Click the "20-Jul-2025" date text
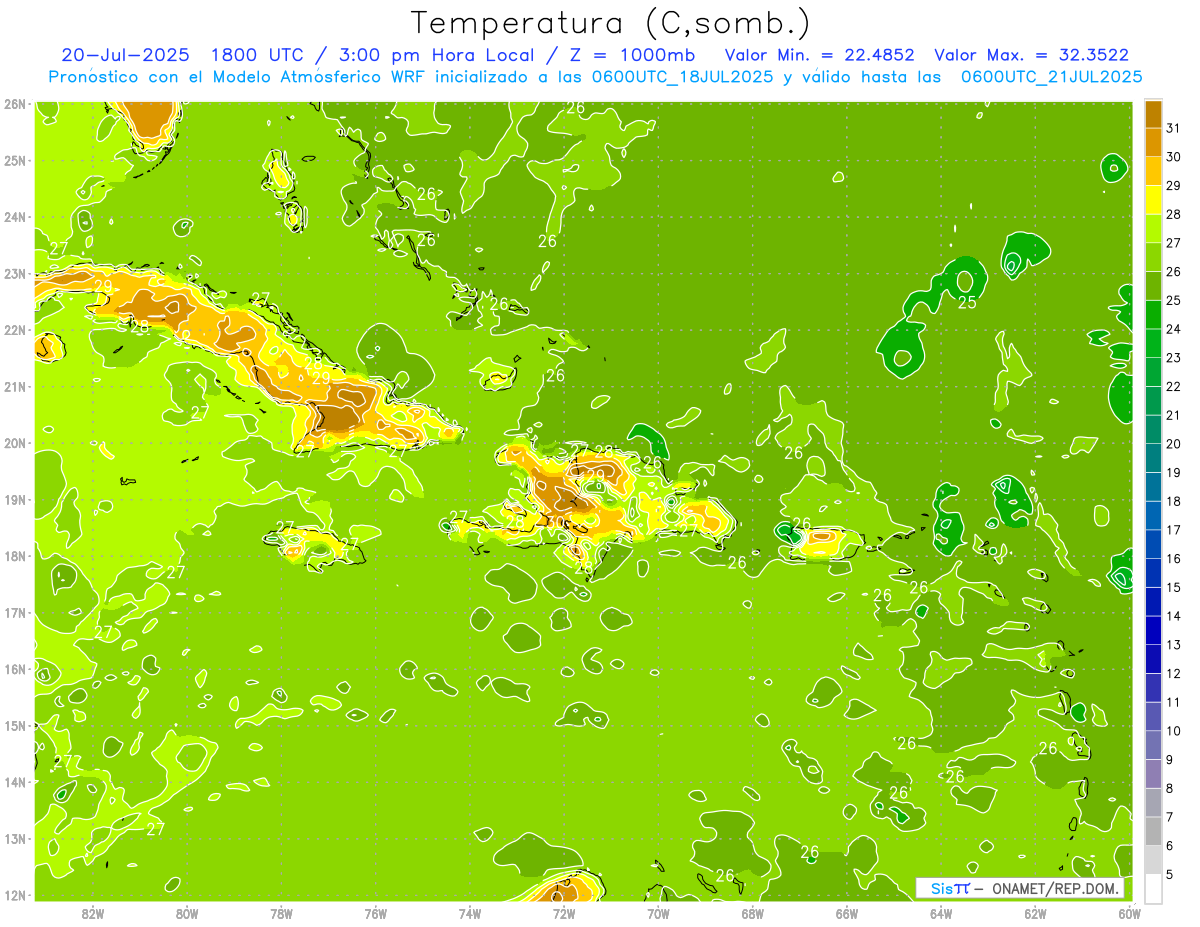Viewport: 1200px width, 927px height. (x=125, y=55)
